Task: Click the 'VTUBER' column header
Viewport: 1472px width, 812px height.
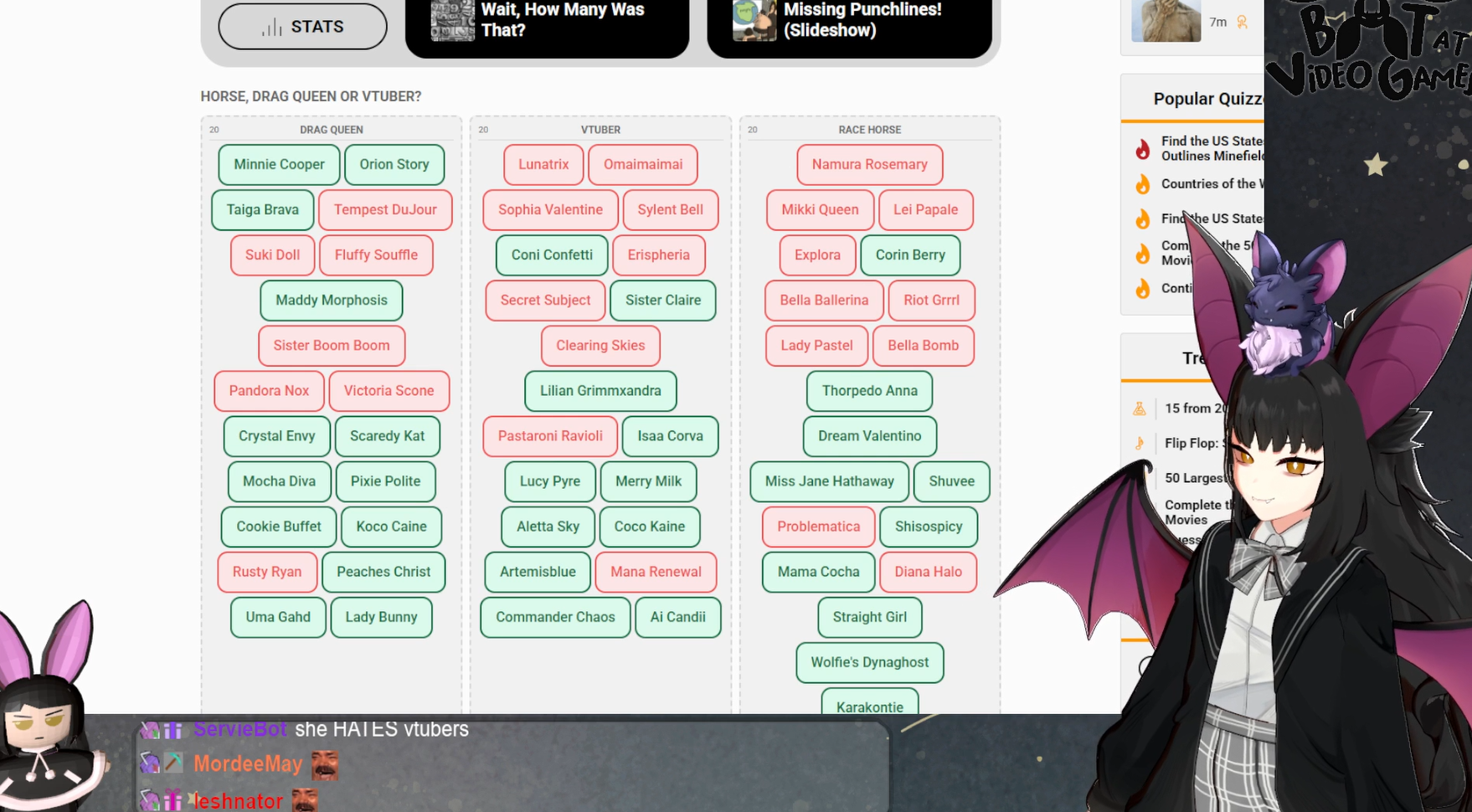Action: (x=600, y=130)
